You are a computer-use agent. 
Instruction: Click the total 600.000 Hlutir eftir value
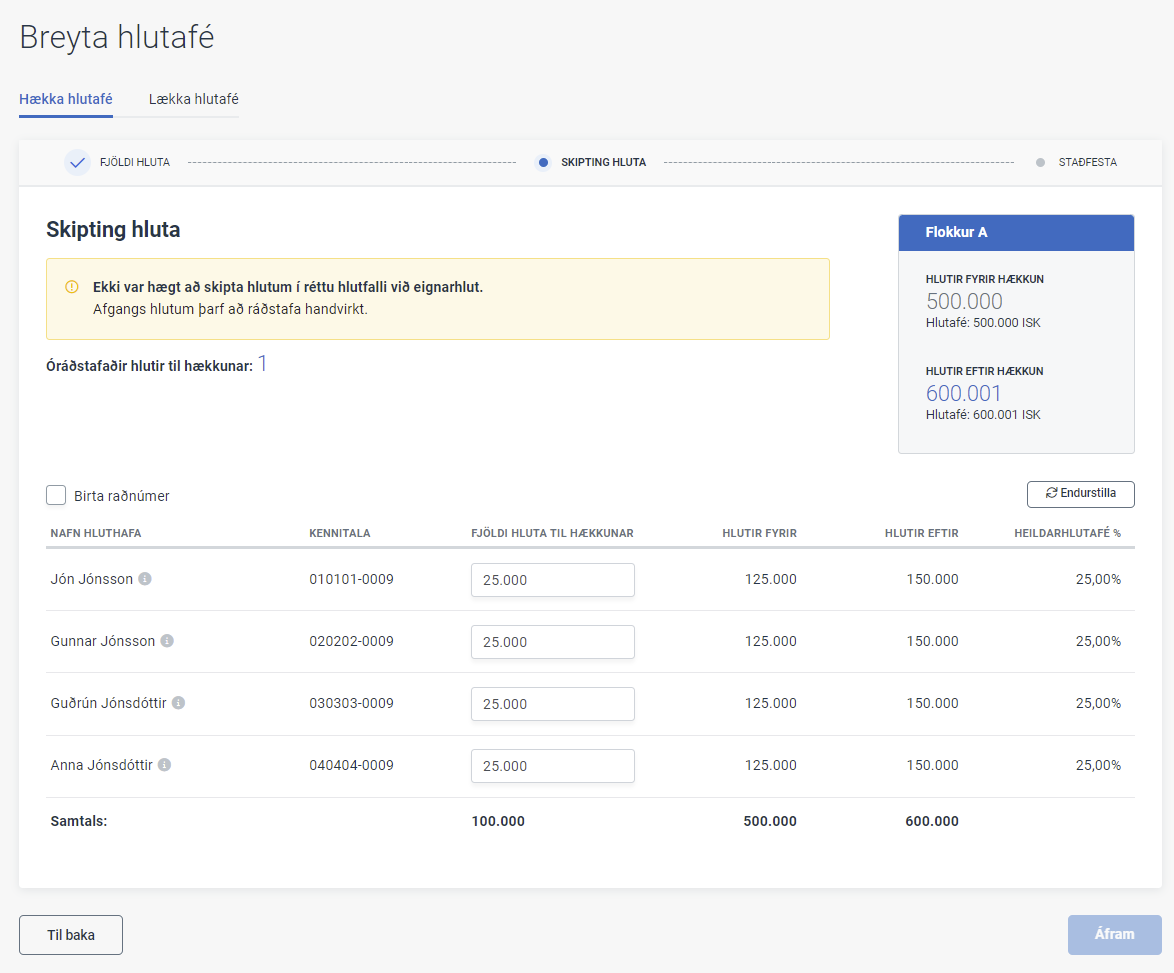931,821
